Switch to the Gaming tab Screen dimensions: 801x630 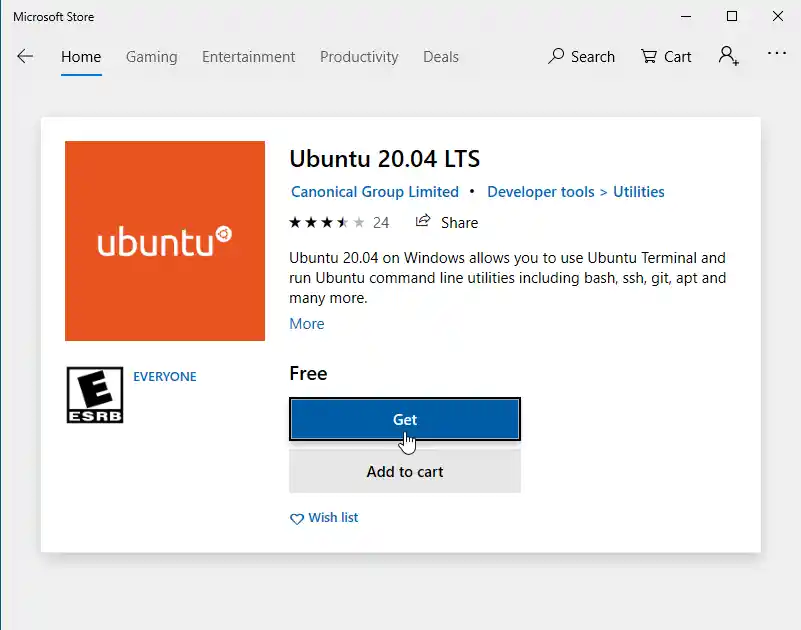click(151, 57)
